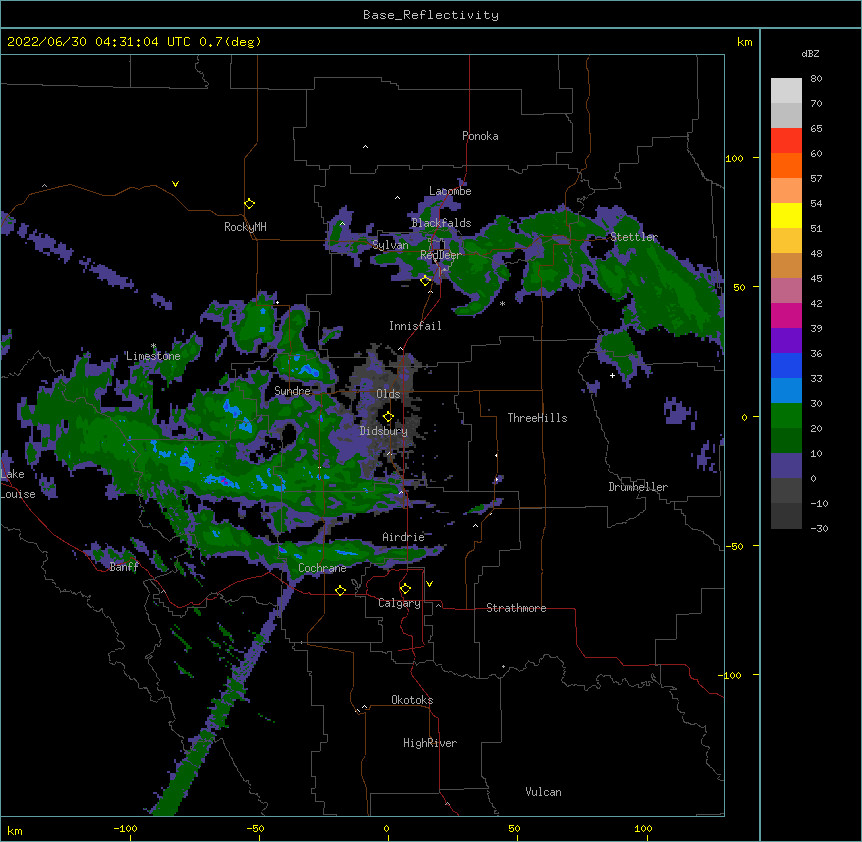The image size is (862, 842).
Task: Click the Banff label
Action: coord(124,567)
